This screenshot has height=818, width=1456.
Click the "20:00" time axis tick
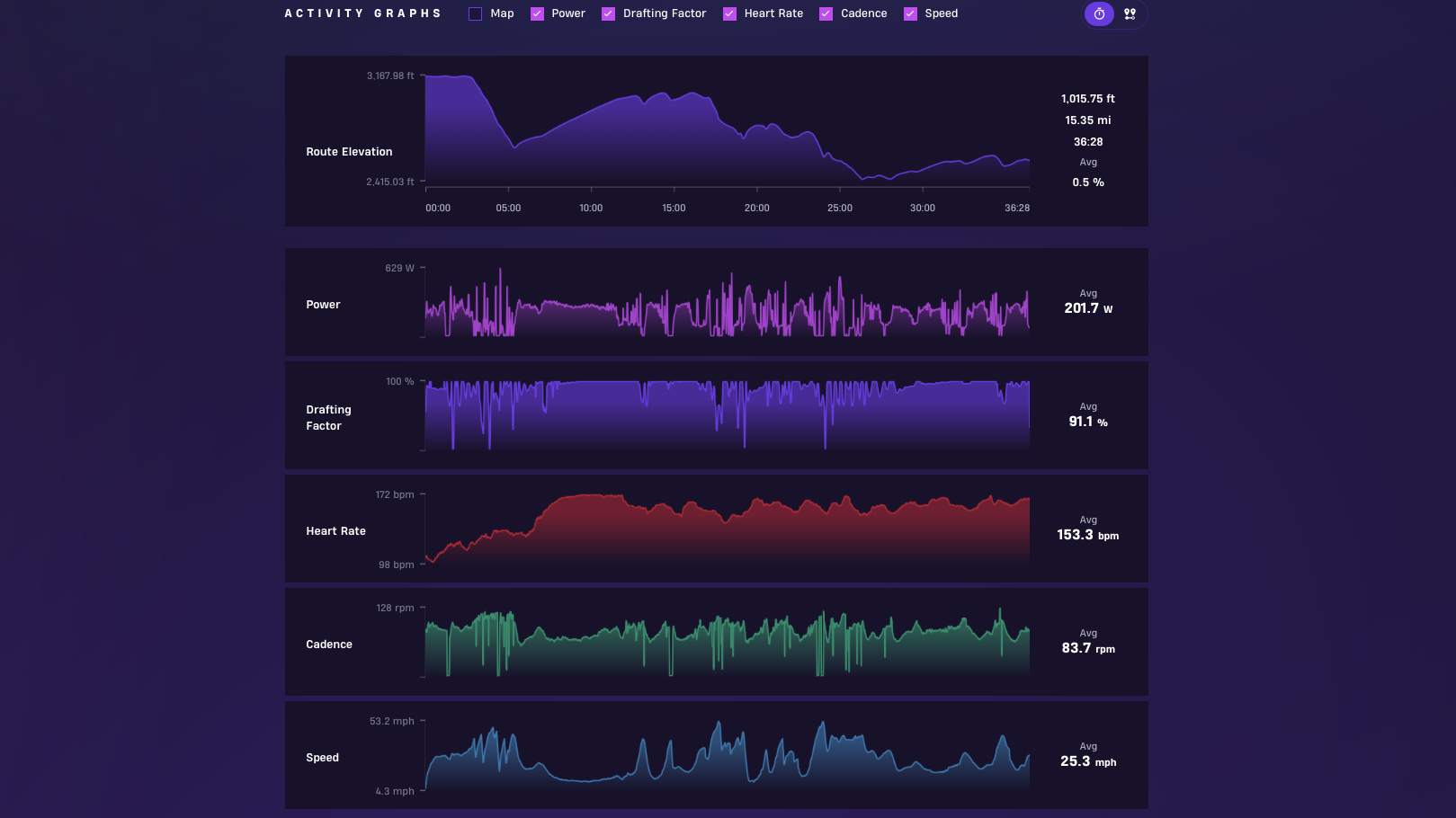click(x=757, y=208)
